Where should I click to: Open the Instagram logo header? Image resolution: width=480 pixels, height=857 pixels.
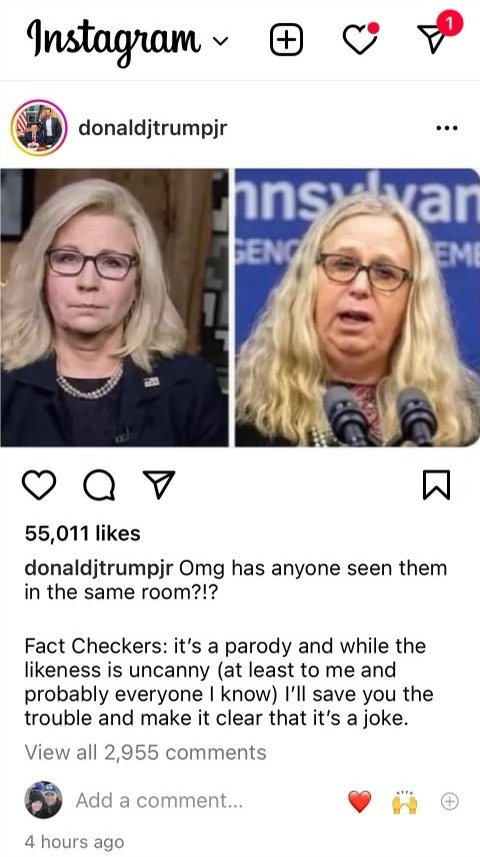[x=113, y=38]
